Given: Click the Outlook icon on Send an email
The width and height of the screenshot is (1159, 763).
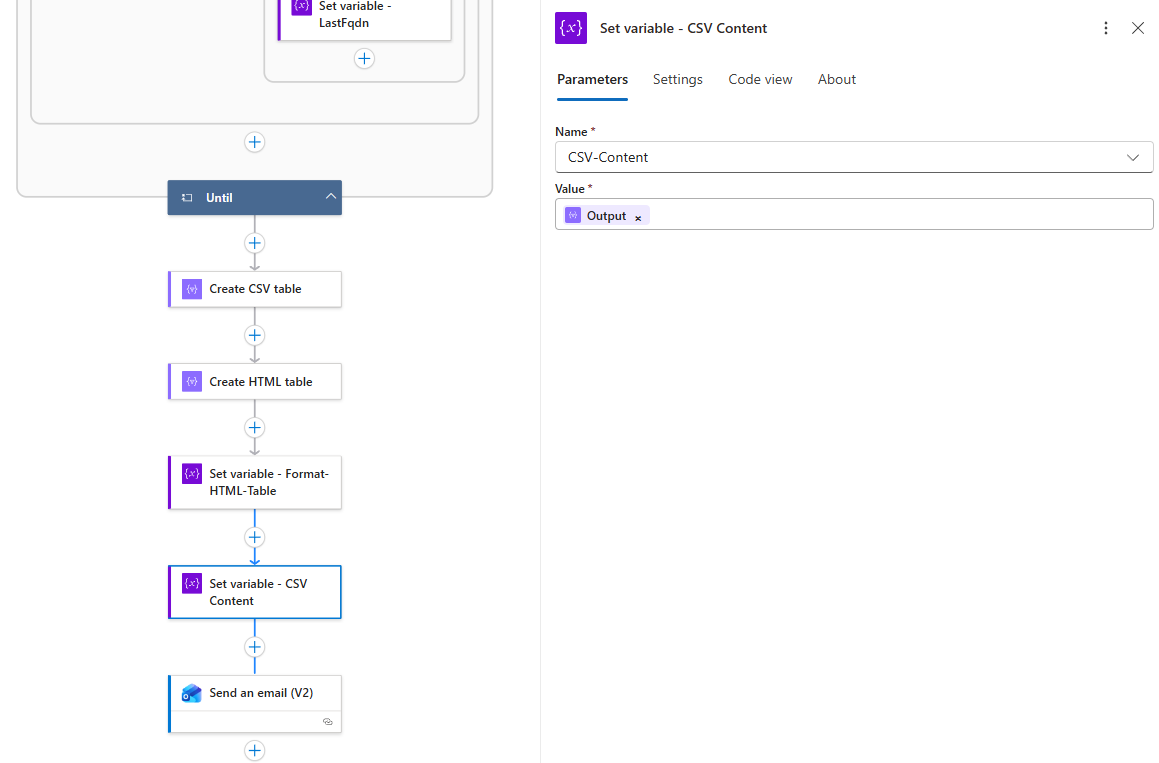Looking at the screenshot, I should 192,693.
